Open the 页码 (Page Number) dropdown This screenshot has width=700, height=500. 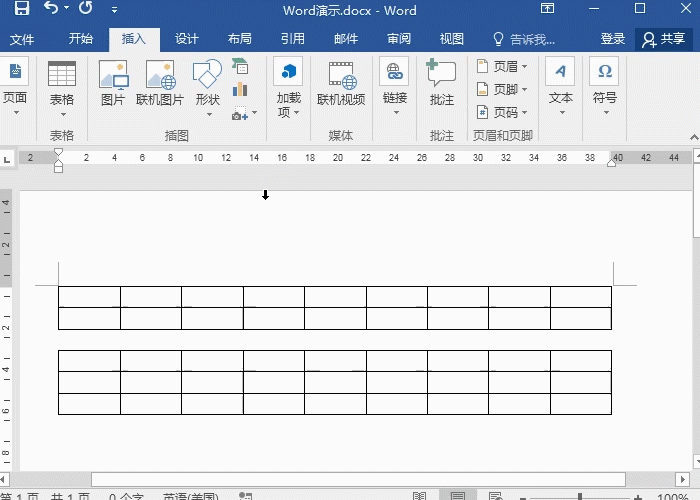coord(502,112)
